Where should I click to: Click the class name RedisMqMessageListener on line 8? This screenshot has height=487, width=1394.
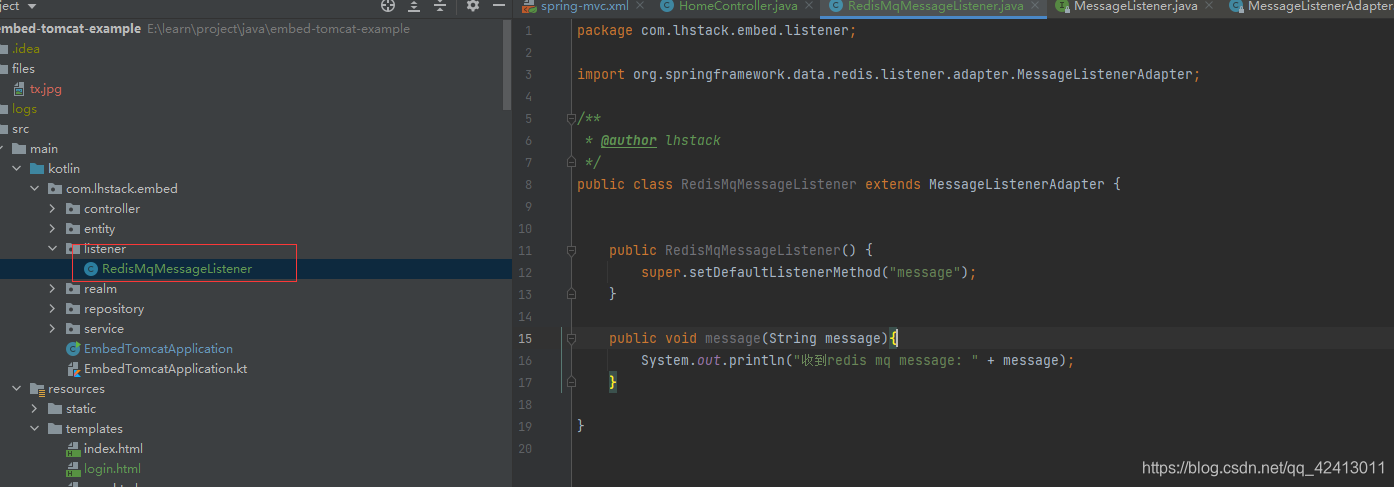769,184
